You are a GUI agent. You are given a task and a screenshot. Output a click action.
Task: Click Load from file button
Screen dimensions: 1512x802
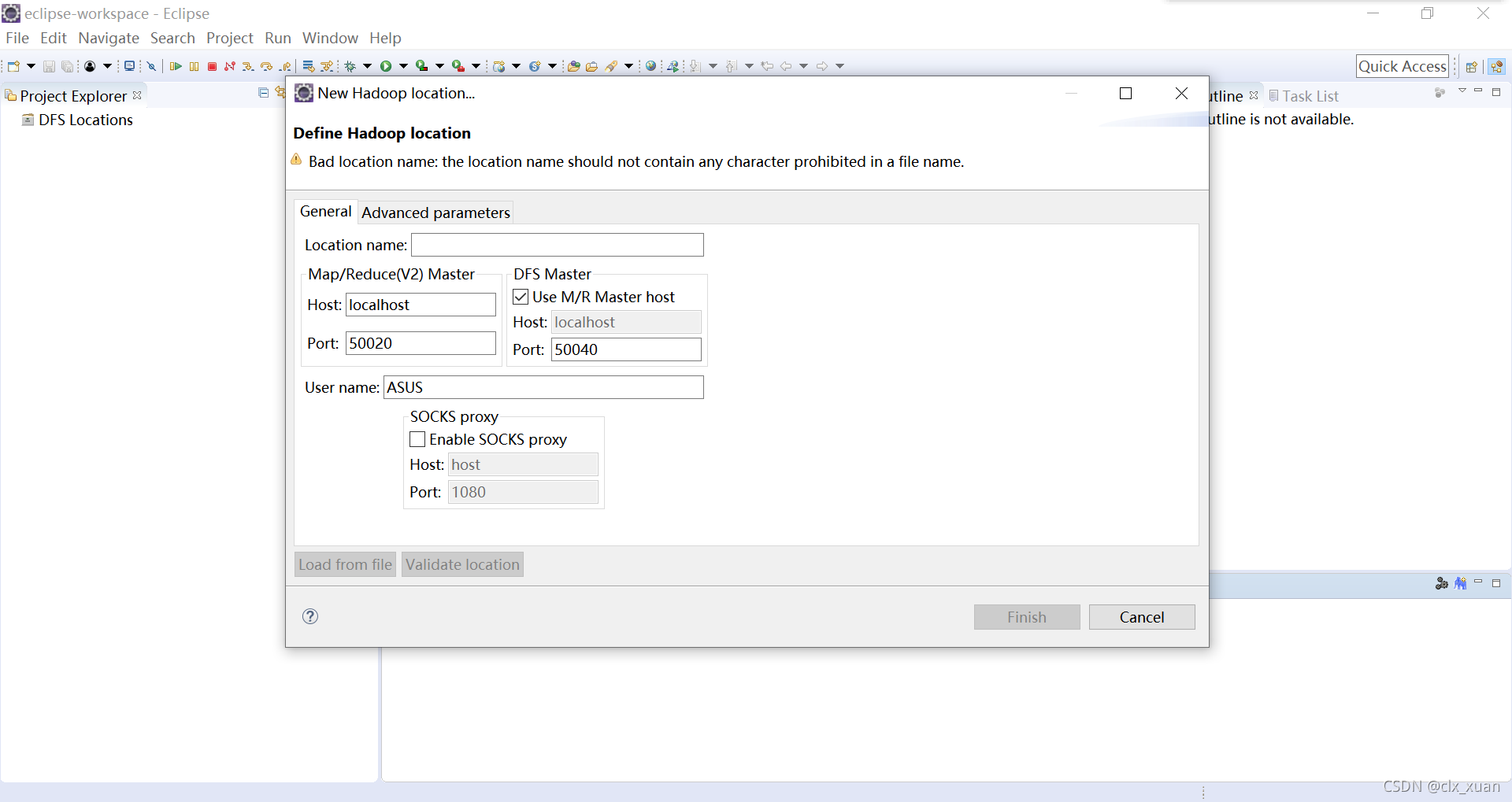345,564
